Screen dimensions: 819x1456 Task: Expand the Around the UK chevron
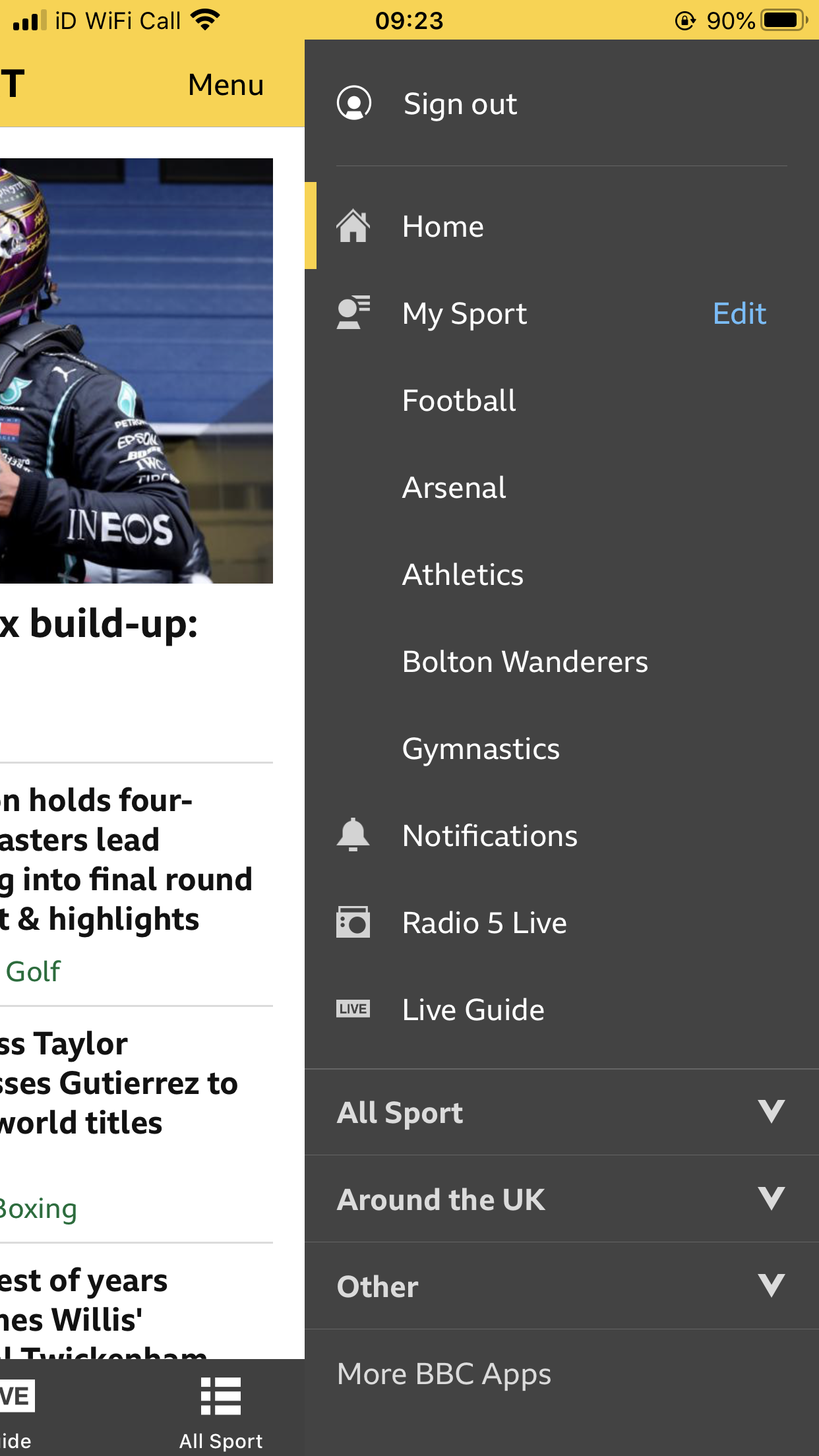(772, 1199)
